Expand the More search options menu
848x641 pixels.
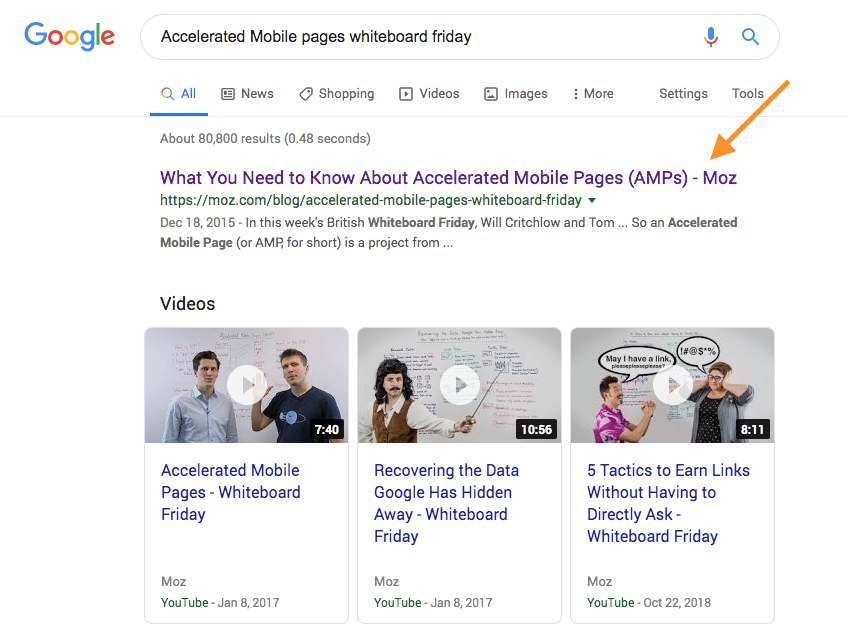tap(593, 94)
